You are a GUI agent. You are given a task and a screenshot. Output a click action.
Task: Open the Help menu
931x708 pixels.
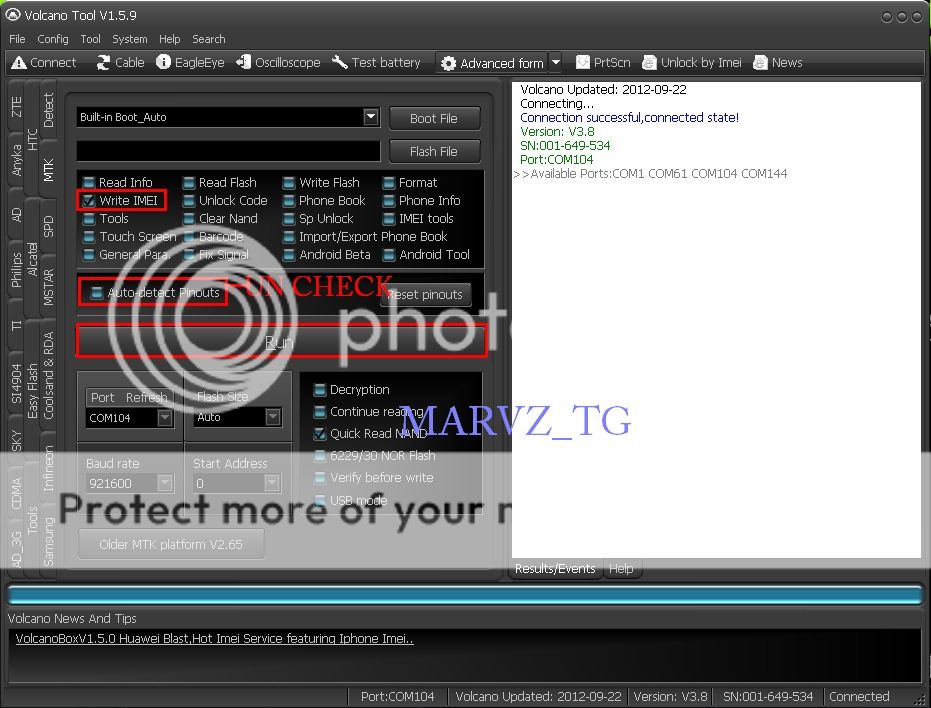(169, 39)
